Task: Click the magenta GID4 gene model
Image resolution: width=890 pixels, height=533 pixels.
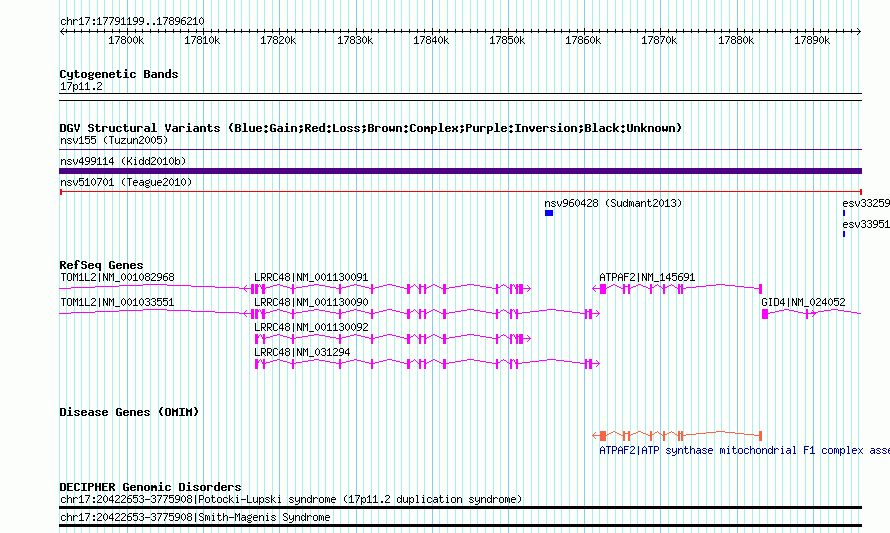Action: point(812,314)
